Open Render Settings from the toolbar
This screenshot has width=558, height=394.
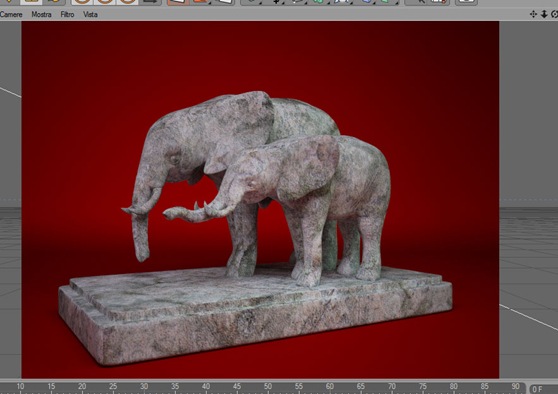(x=223, y=2)
